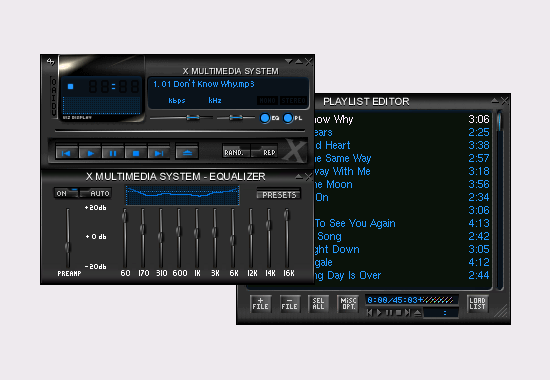Click the 60 Hz equalizer band slider
The width and height of the screenshot is (550, 380).
click(125, 239)
